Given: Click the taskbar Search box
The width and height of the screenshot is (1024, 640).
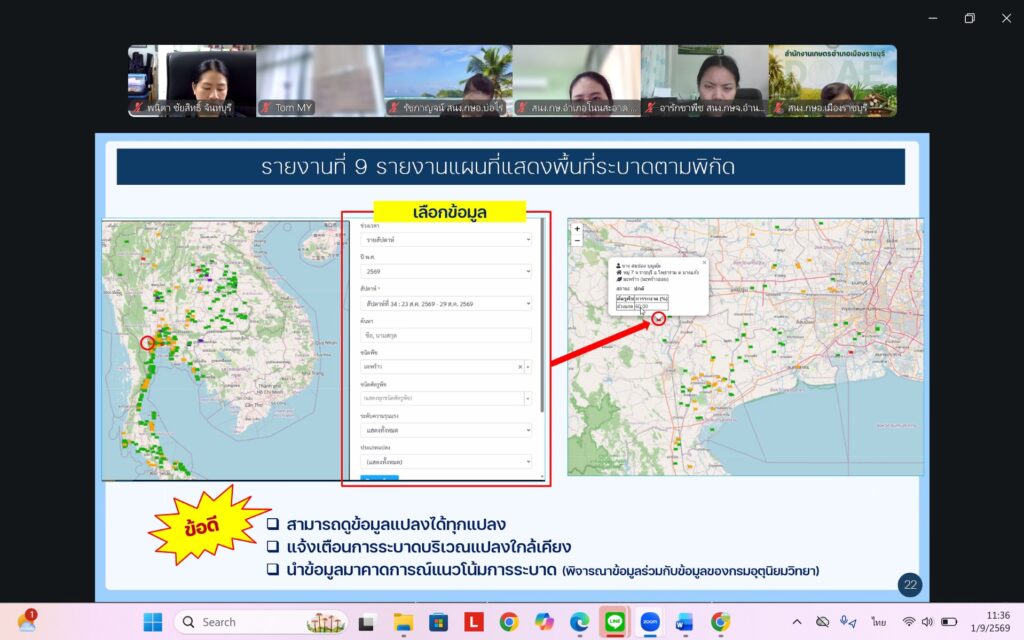Looking at the screenshot, I should 261,622.
